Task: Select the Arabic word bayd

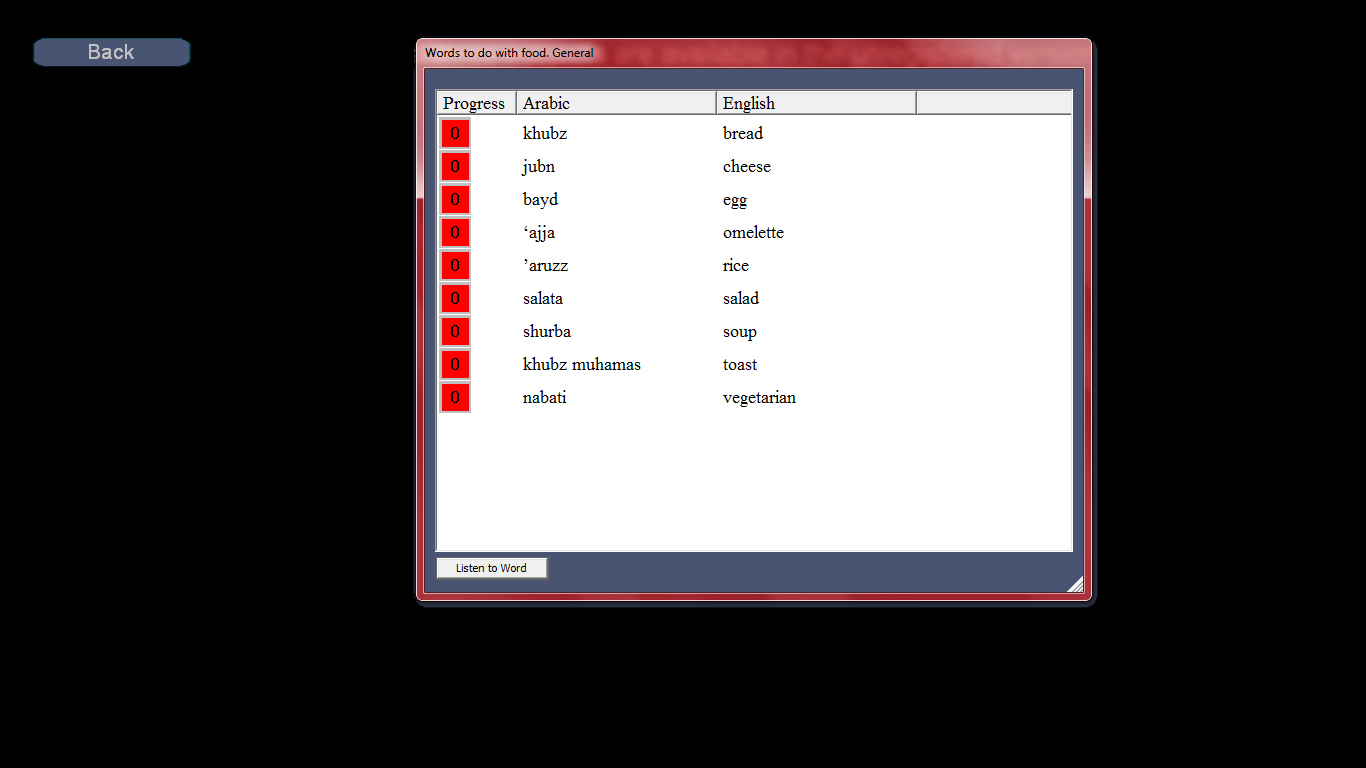Action: (540, 199)
